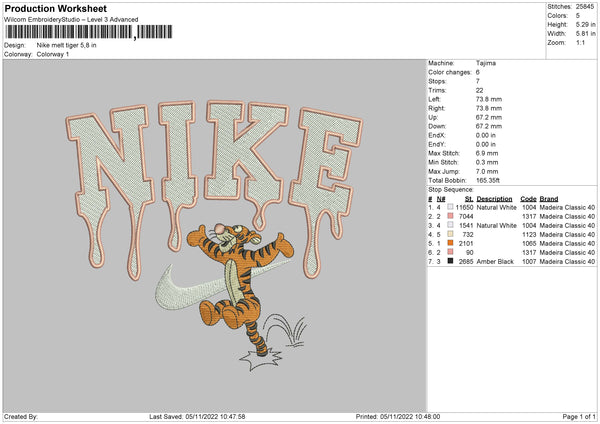The height and width of the screenshot is (424, 600).
Task: Click the orange swatch in the 2101-stitch row
Action: tap(450, 243)
